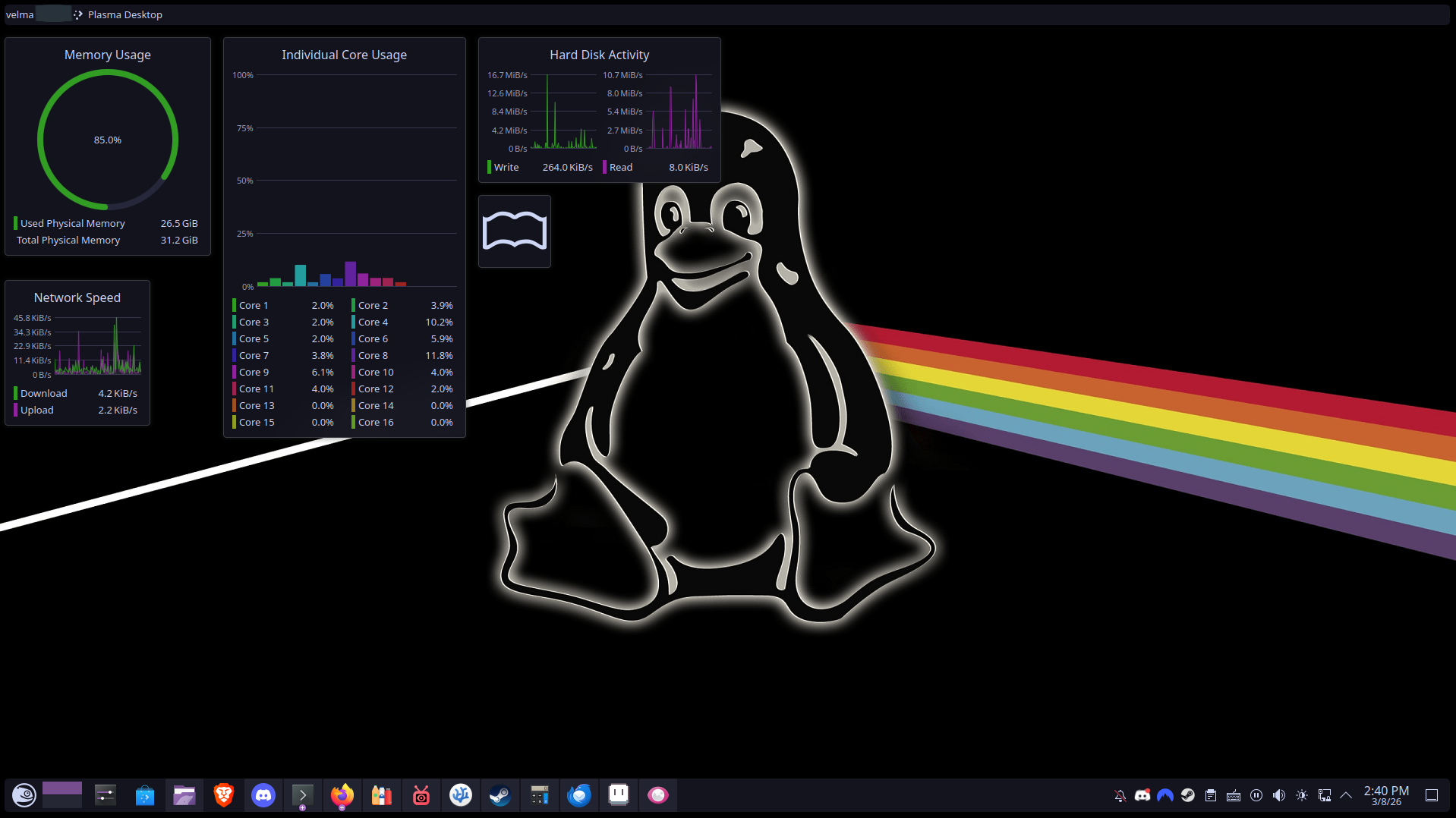Select the Core 16 legend entry

[402, 422]
